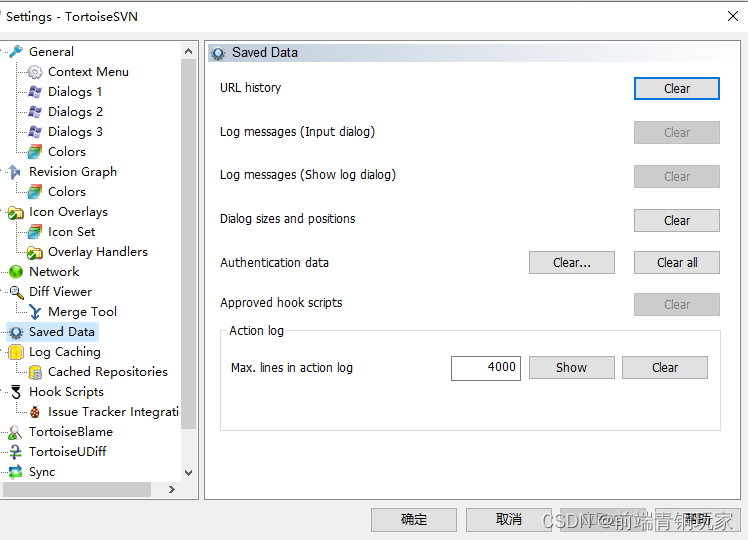Click the Overlay Handlers icon
The image size is (748, 540).
pos(35,252)
